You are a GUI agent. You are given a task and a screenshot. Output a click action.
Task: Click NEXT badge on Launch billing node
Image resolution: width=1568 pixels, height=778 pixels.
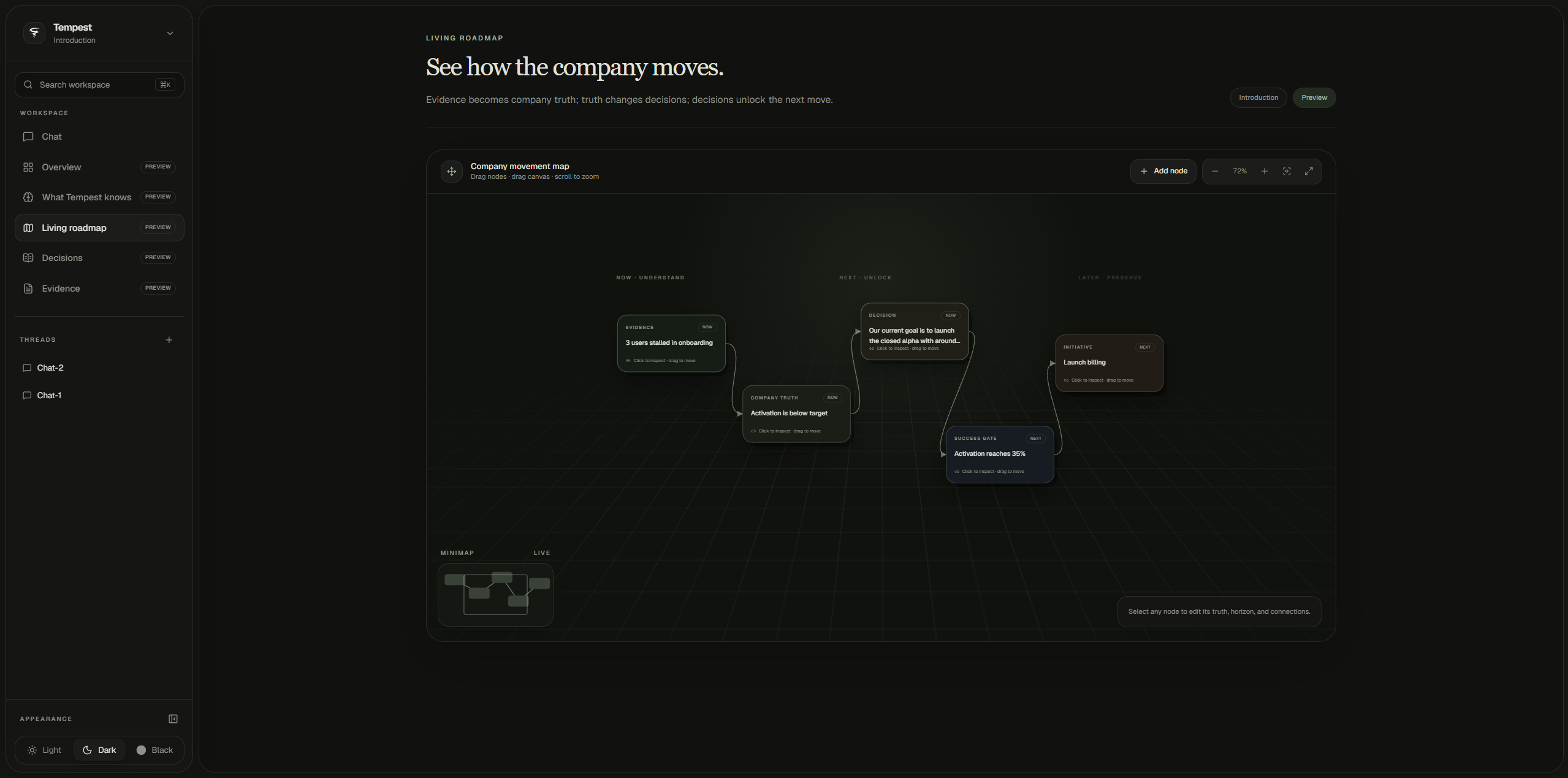tap(1144, 347)
